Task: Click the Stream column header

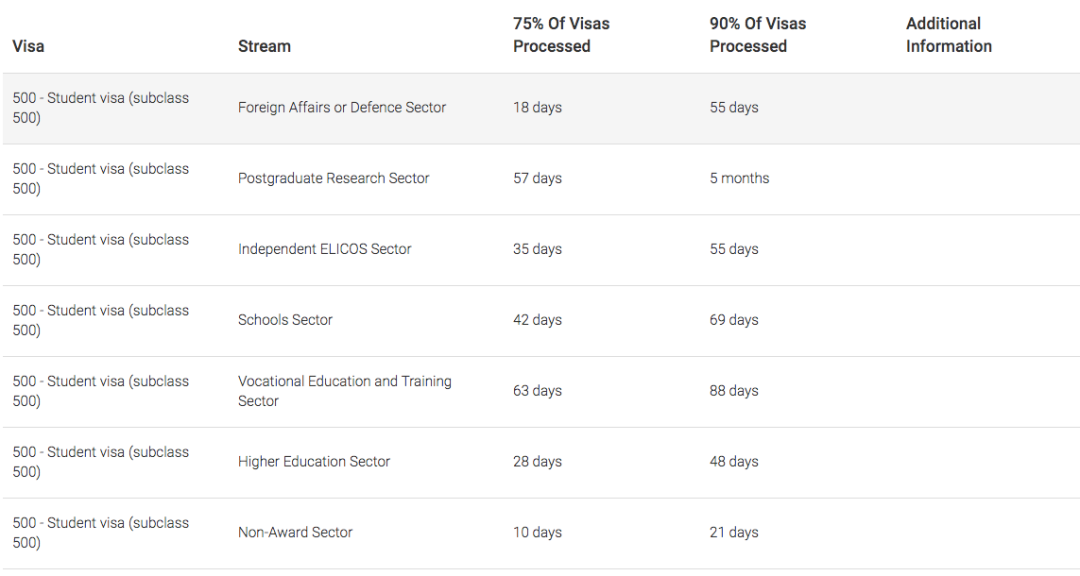Action: pyautogui.click(x=264, y=46)
